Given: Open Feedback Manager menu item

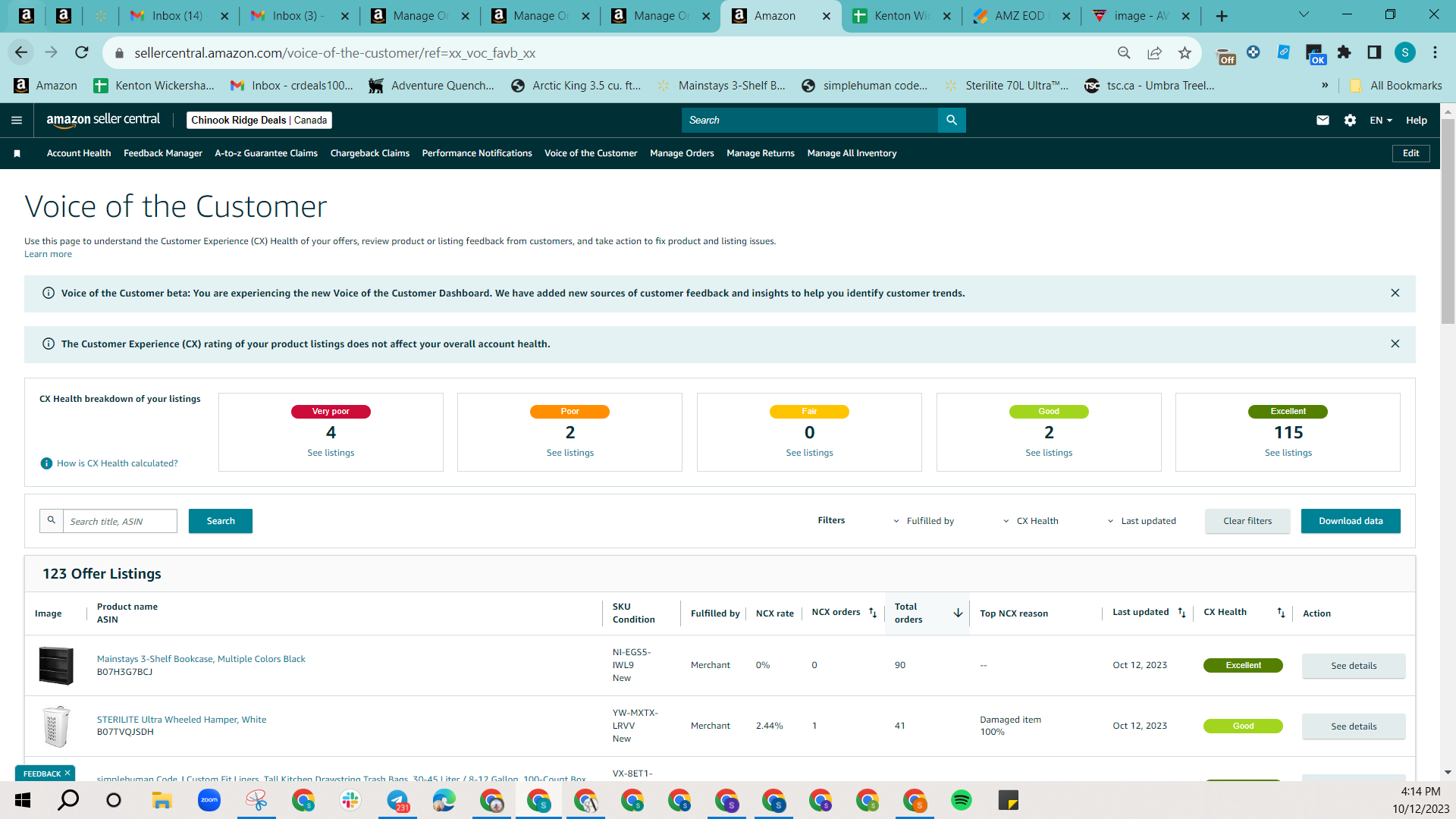Looking at the screenshot, I should click(x=163, y=153).
